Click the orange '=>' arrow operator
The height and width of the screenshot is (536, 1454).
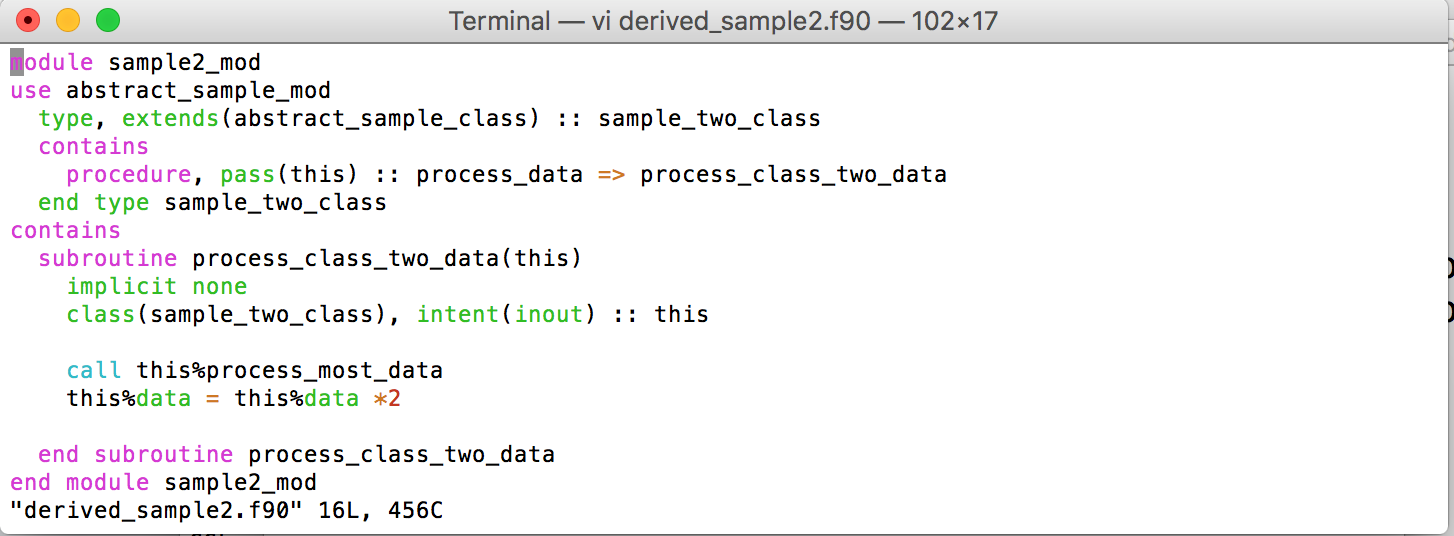[612, 175]
